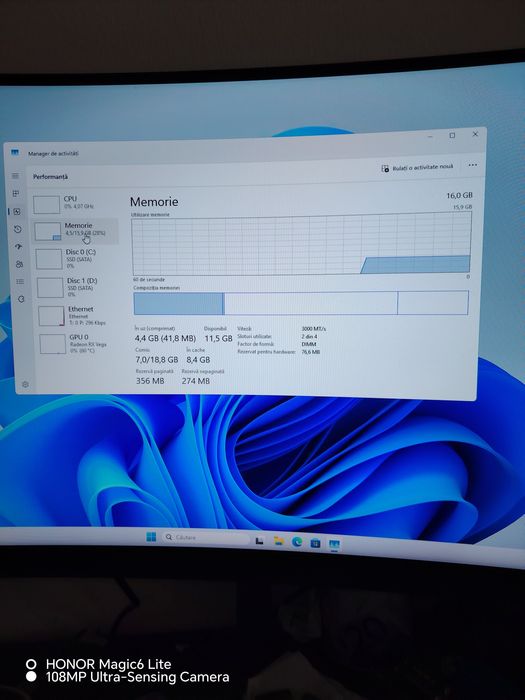Click the Task Manager title bar icon
This screenshot has width=525, height=700.
click(x=15, y=153)
